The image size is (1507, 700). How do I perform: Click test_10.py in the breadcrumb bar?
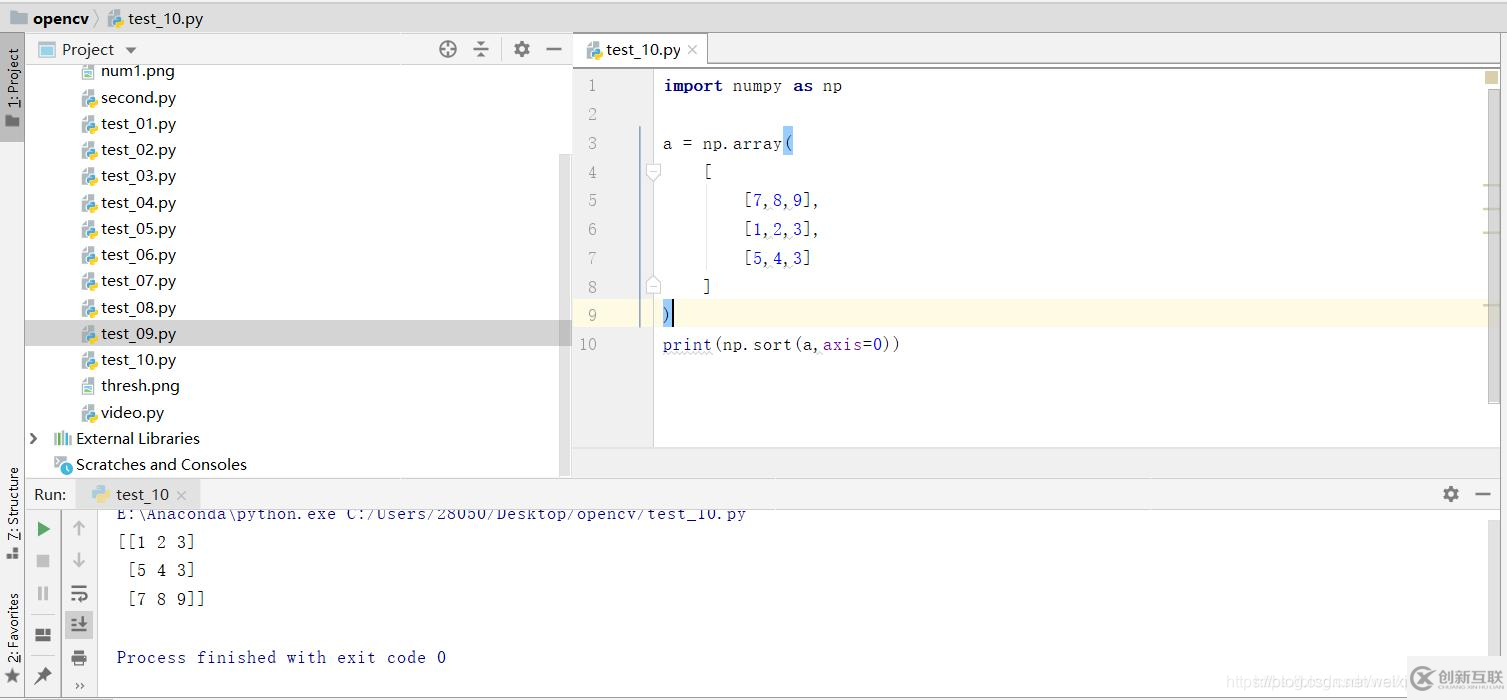pyautogui.click(x=155, y=19)
